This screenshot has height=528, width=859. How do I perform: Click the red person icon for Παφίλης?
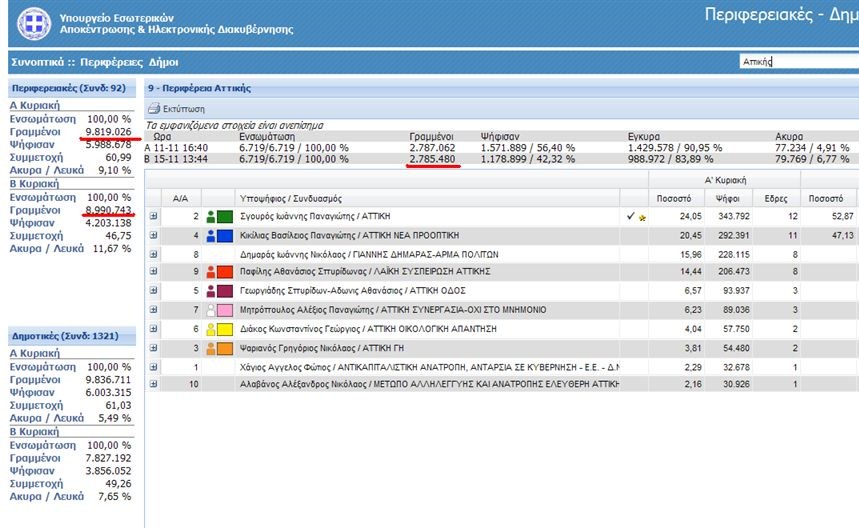point(211,272)
